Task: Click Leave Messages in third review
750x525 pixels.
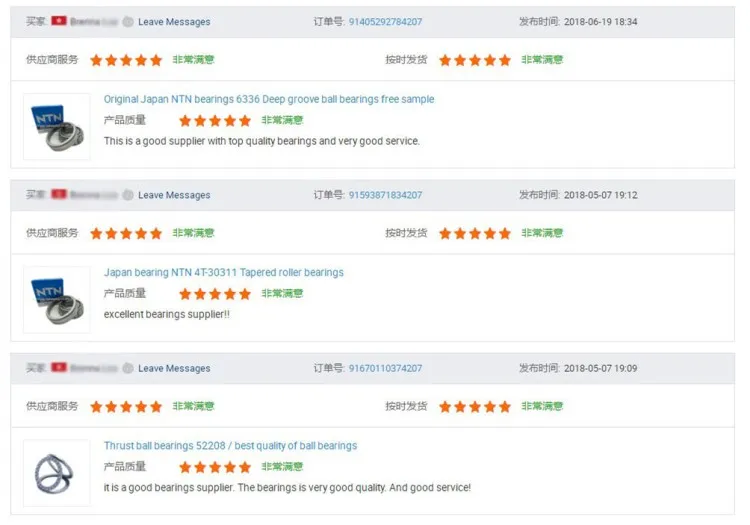Action: [x=174, y=368]
